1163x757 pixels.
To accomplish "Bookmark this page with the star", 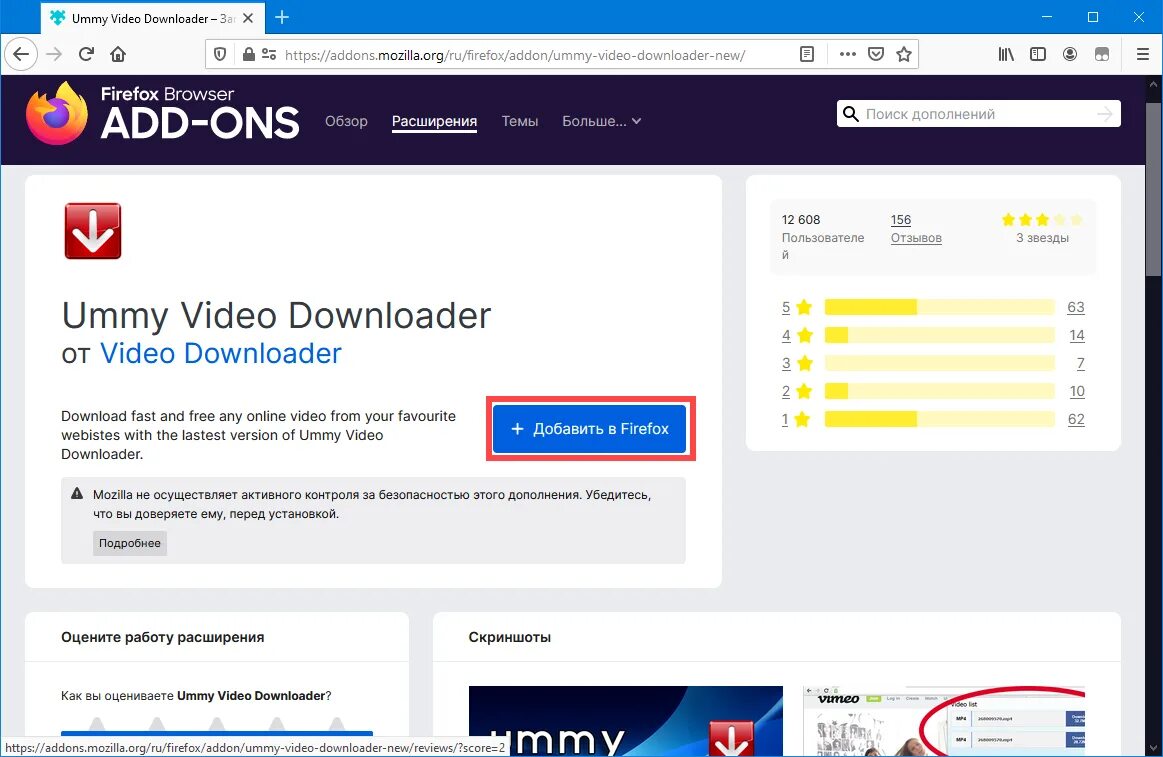I will click(x=903, y=54).
